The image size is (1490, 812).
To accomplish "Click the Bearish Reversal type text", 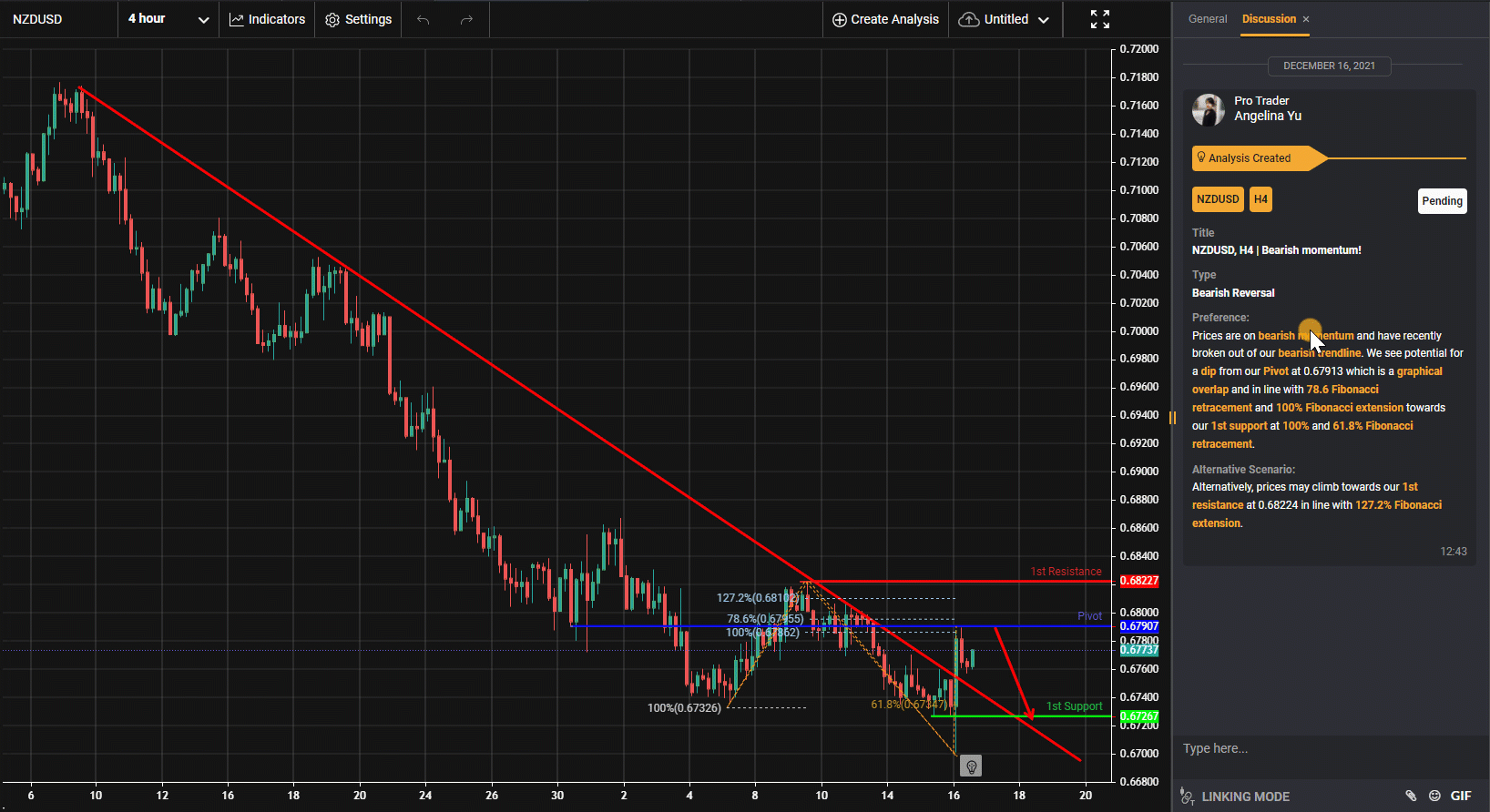I will (1233, 293).
